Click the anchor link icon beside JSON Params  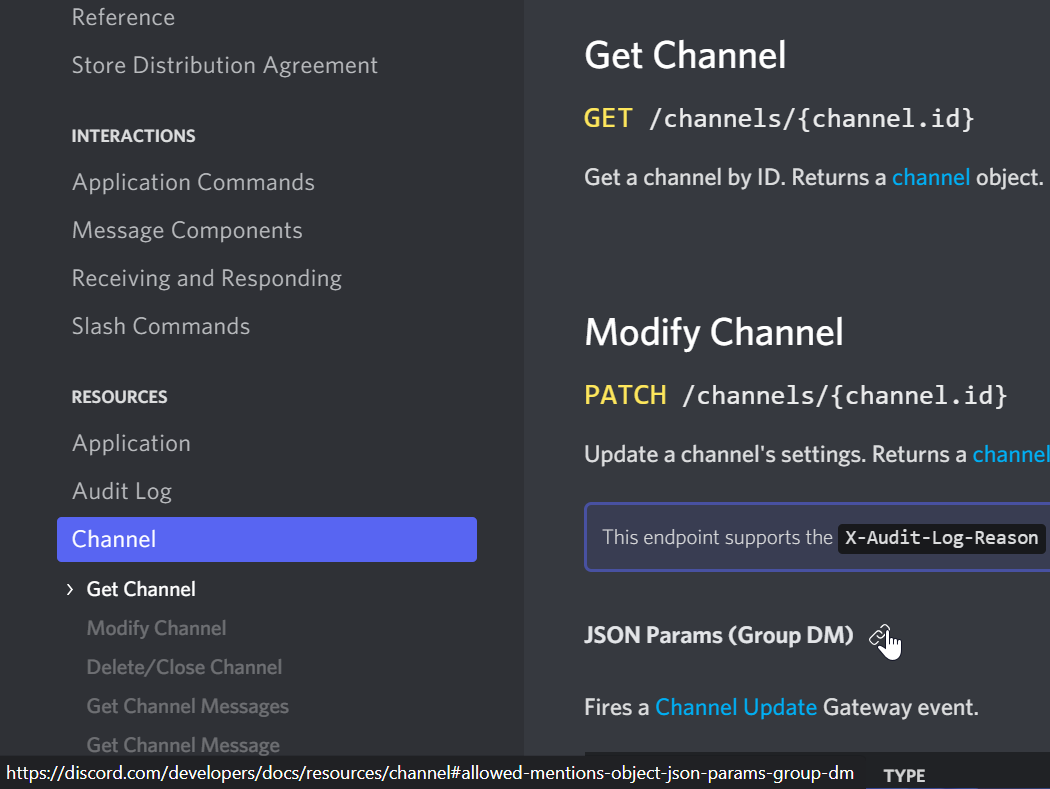879,636
